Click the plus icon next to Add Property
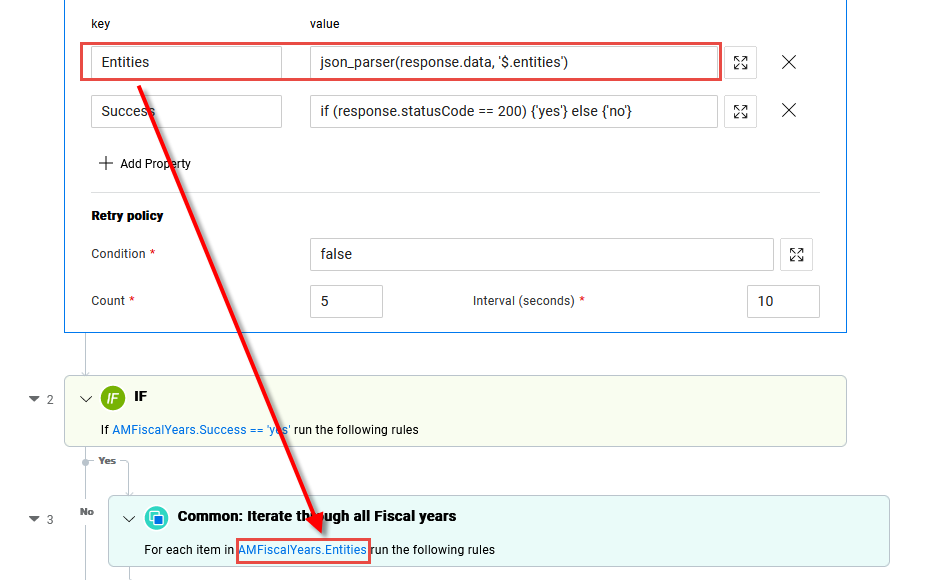This screenshot has width=950, height=580. 107,164
